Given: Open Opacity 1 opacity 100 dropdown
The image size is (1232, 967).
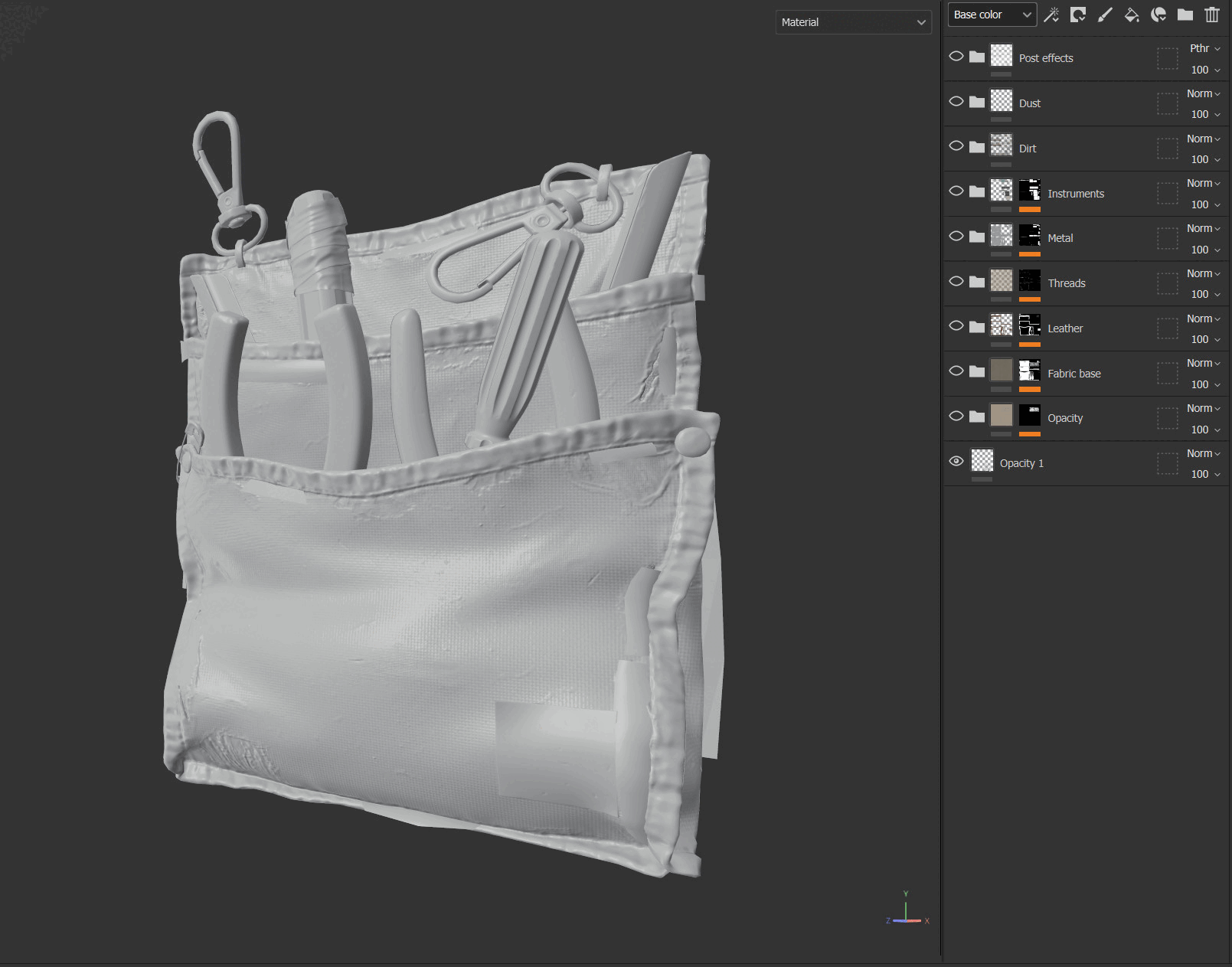Looking at the screenshot, I should (x=1205, y=474).
